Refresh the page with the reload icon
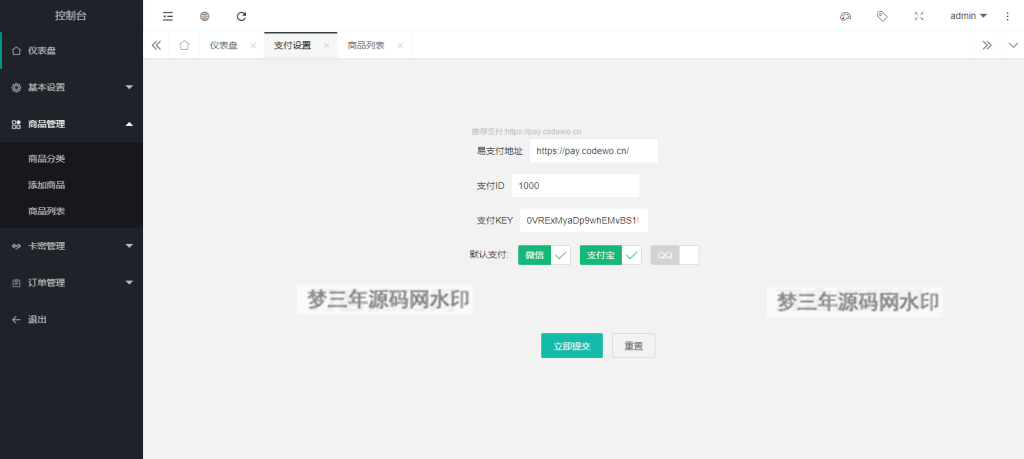The image size is (1024, 459). tap(241, 16)
